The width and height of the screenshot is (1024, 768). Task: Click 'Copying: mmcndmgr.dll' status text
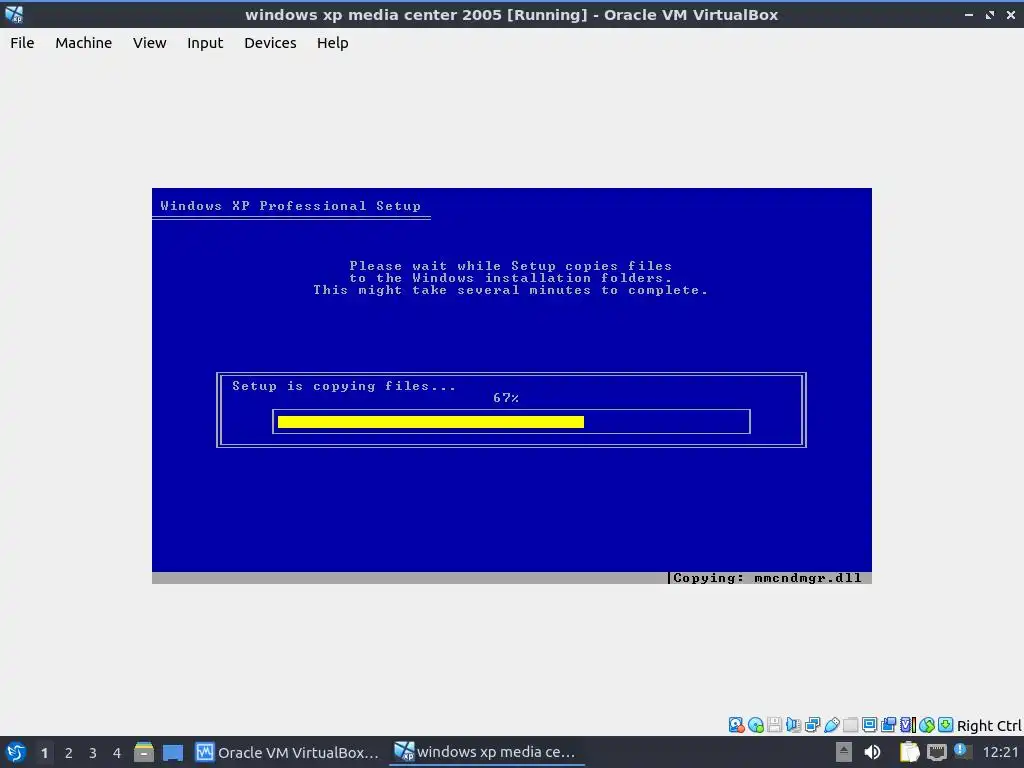[x=767, y=578]
